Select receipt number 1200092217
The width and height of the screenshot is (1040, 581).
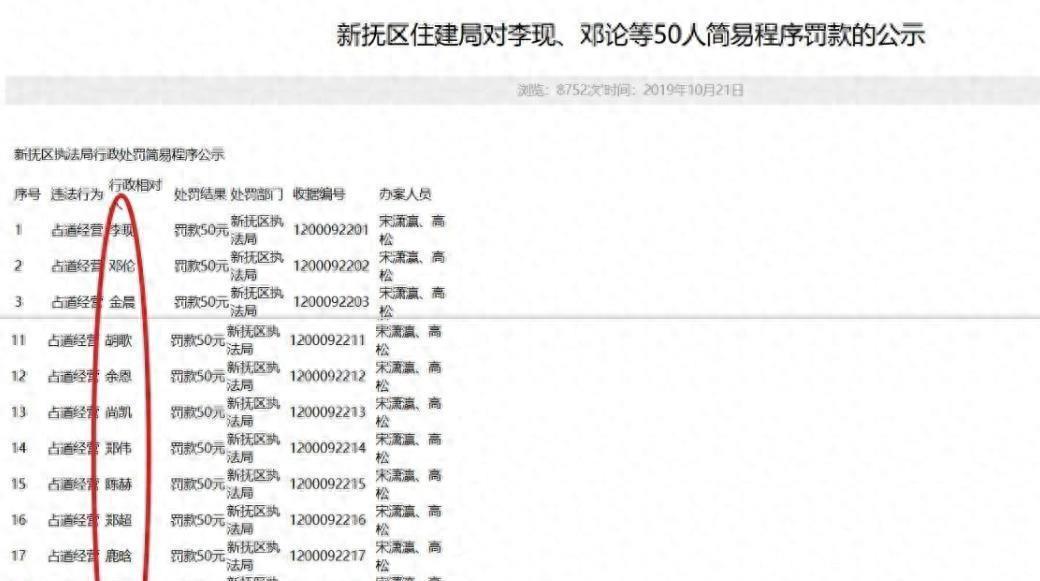[327, 557]
